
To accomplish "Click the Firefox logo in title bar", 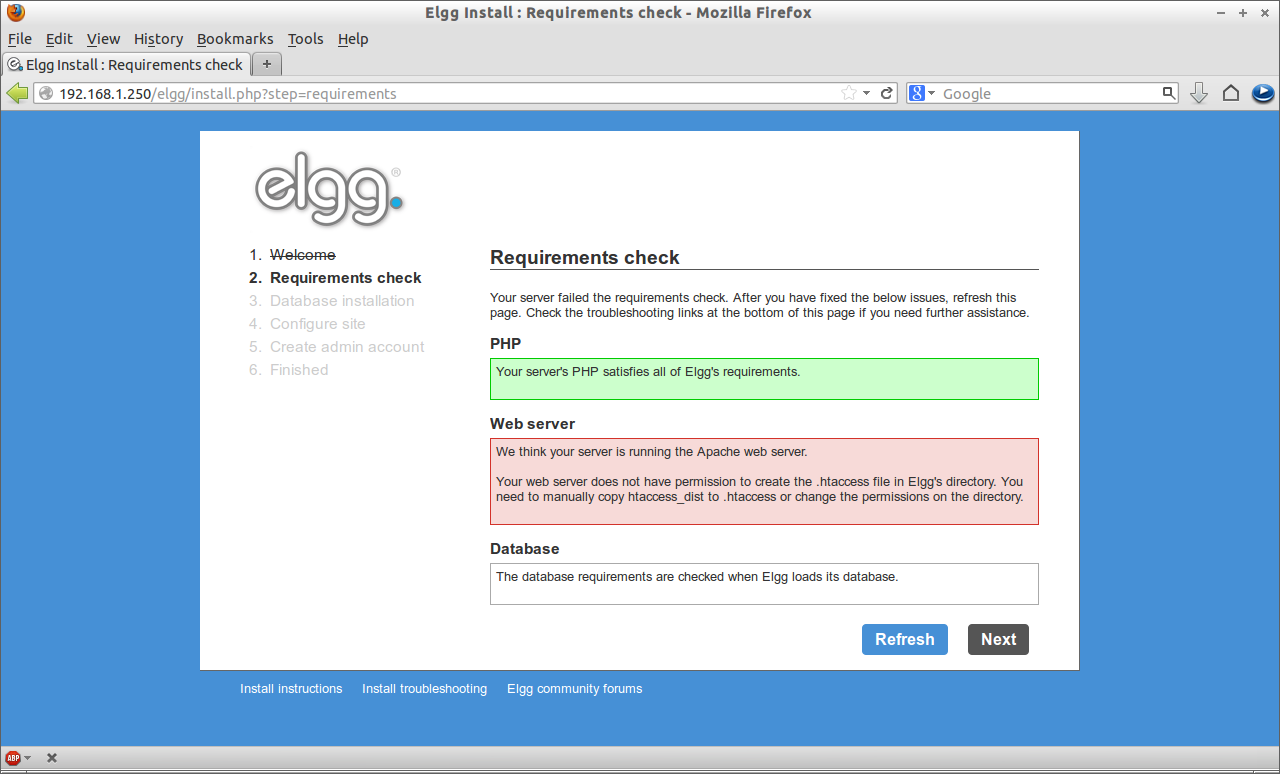I will pos(16,13).
